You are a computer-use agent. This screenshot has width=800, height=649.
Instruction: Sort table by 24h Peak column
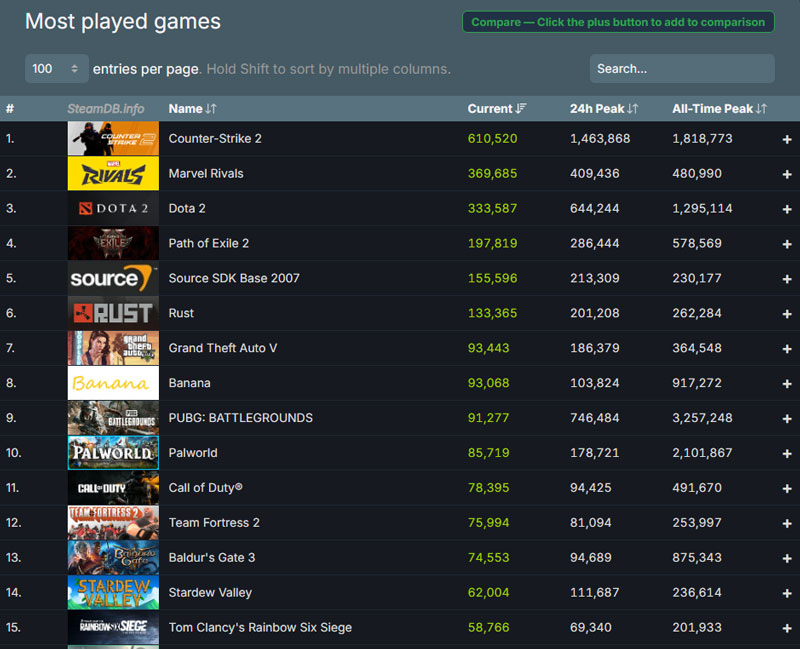[604, 109]
